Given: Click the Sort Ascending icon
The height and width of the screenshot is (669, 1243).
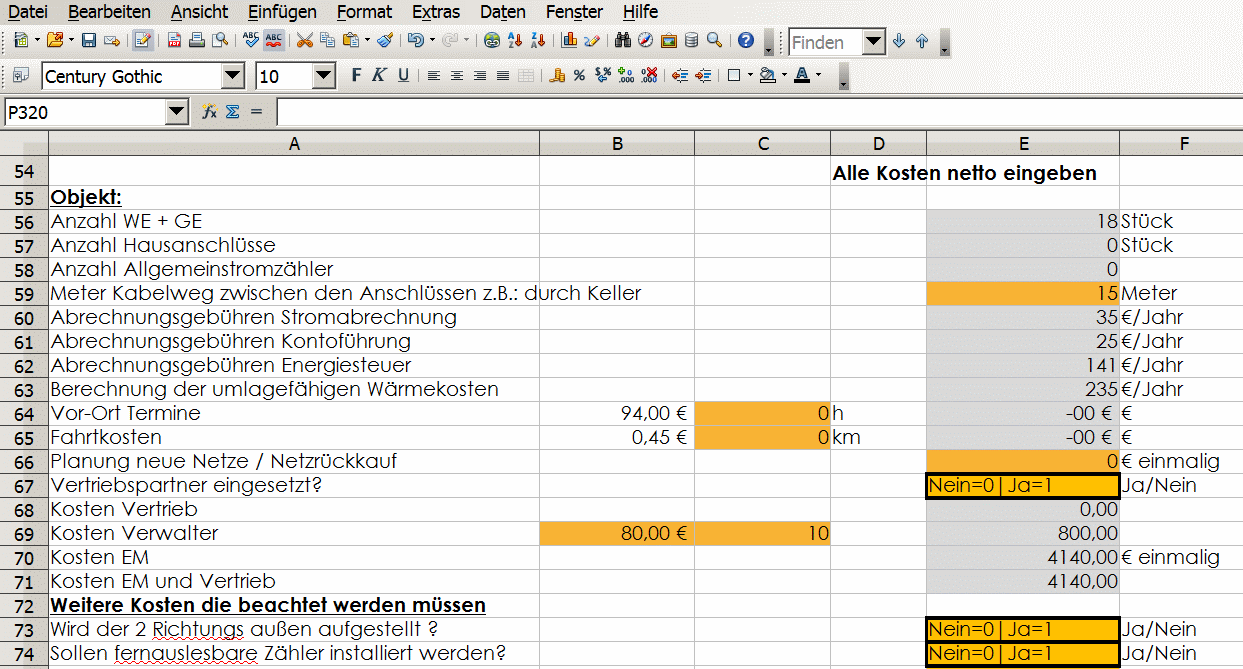Looking at the screenshot, I should (515, 41).
